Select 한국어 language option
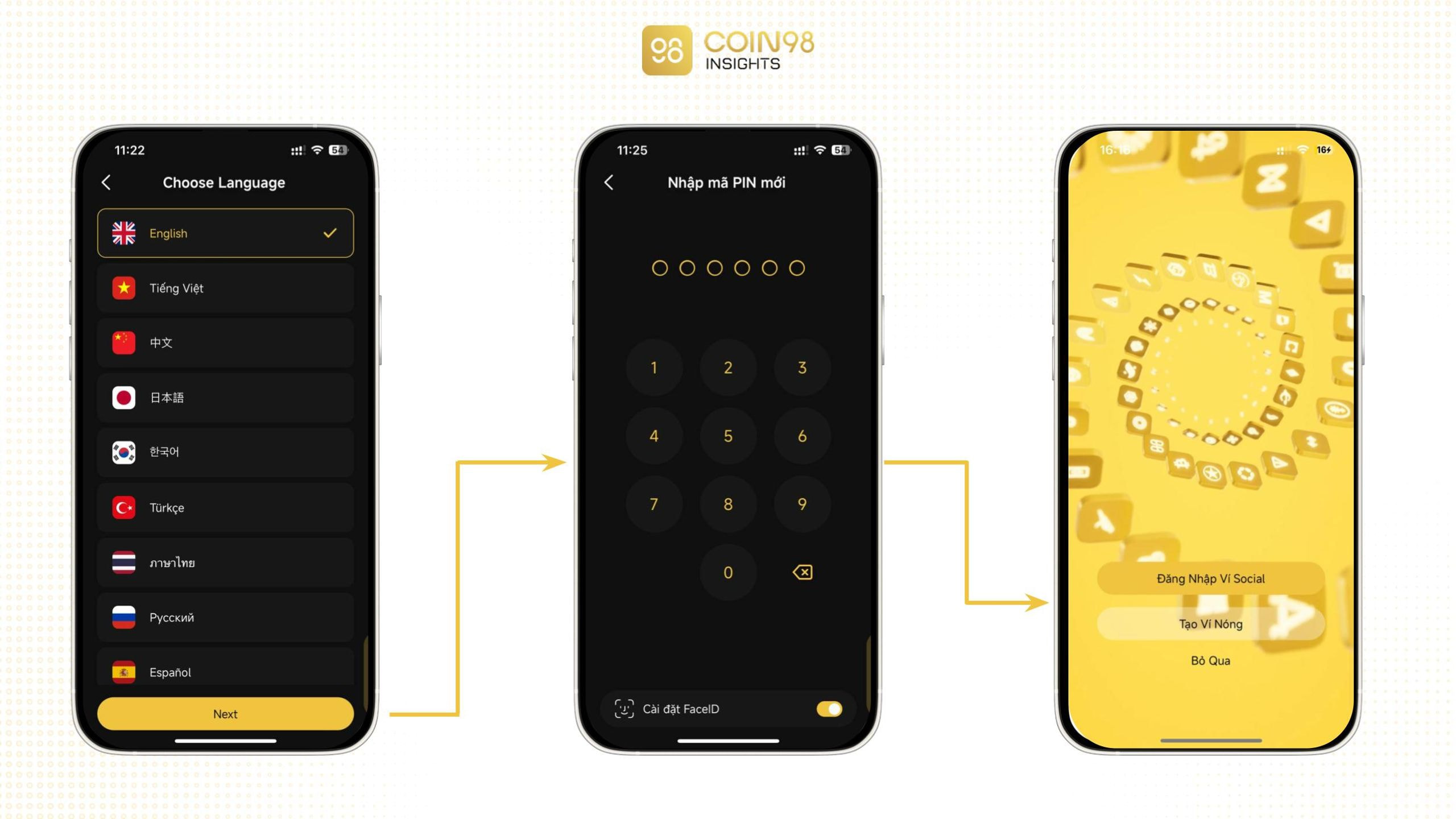This screenshot has height=819, width=1456. pyautogui.click(x=225, y=451)
